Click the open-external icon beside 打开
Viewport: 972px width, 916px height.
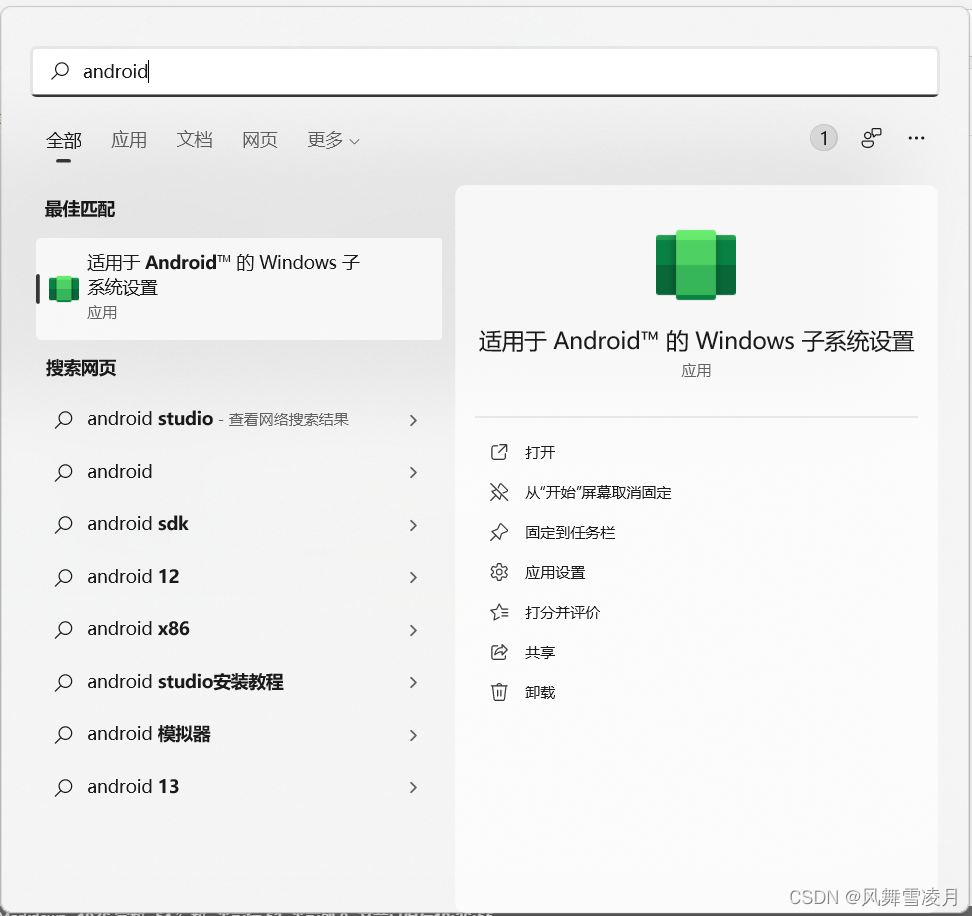pos(499,452)
